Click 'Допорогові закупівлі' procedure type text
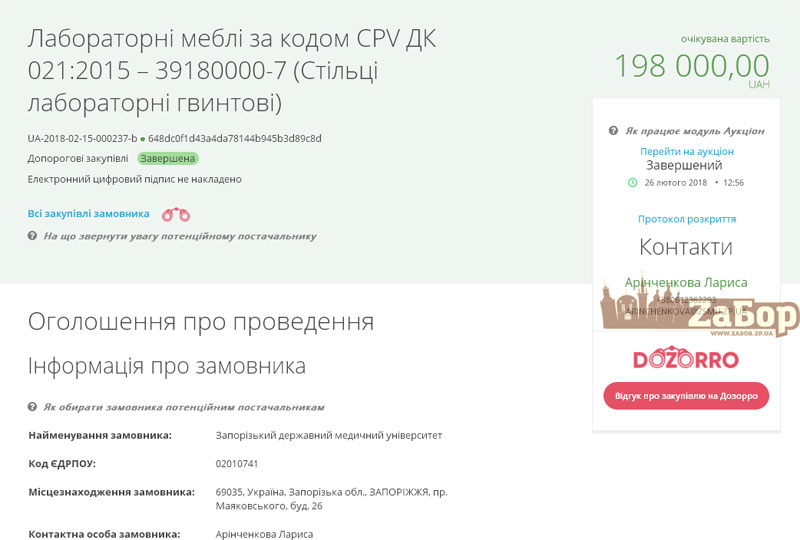Viewport: 800px width, 540px height. pos(78,159)
